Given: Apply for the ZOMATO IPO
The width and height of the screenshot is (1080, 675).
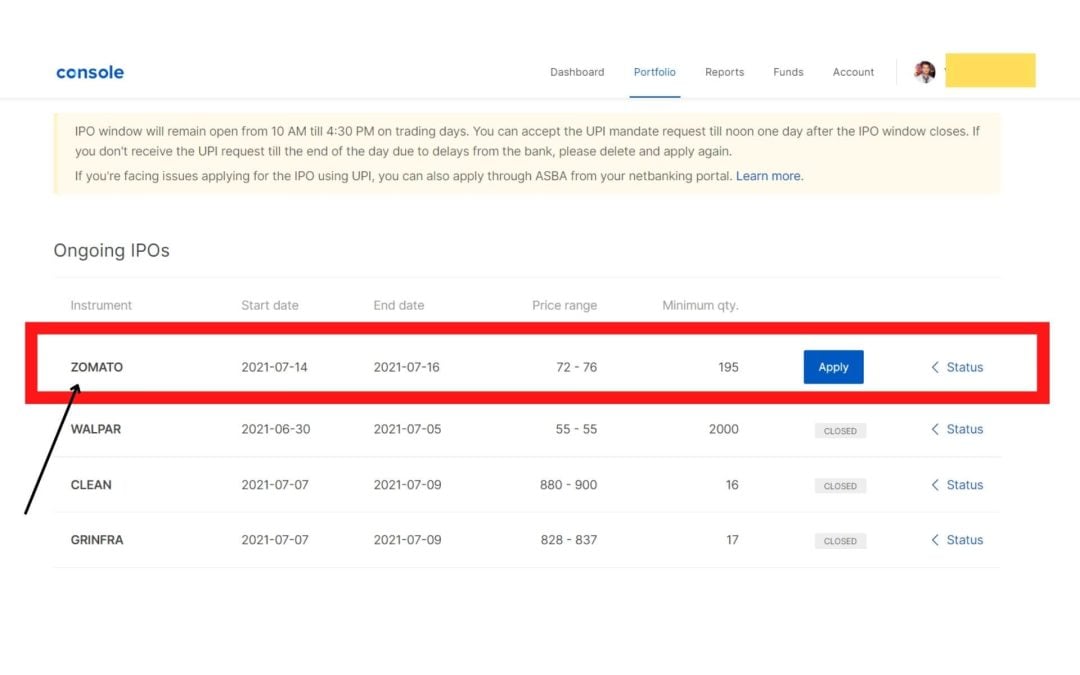Looking at the screenshot, I should click(x=833, y=367).
